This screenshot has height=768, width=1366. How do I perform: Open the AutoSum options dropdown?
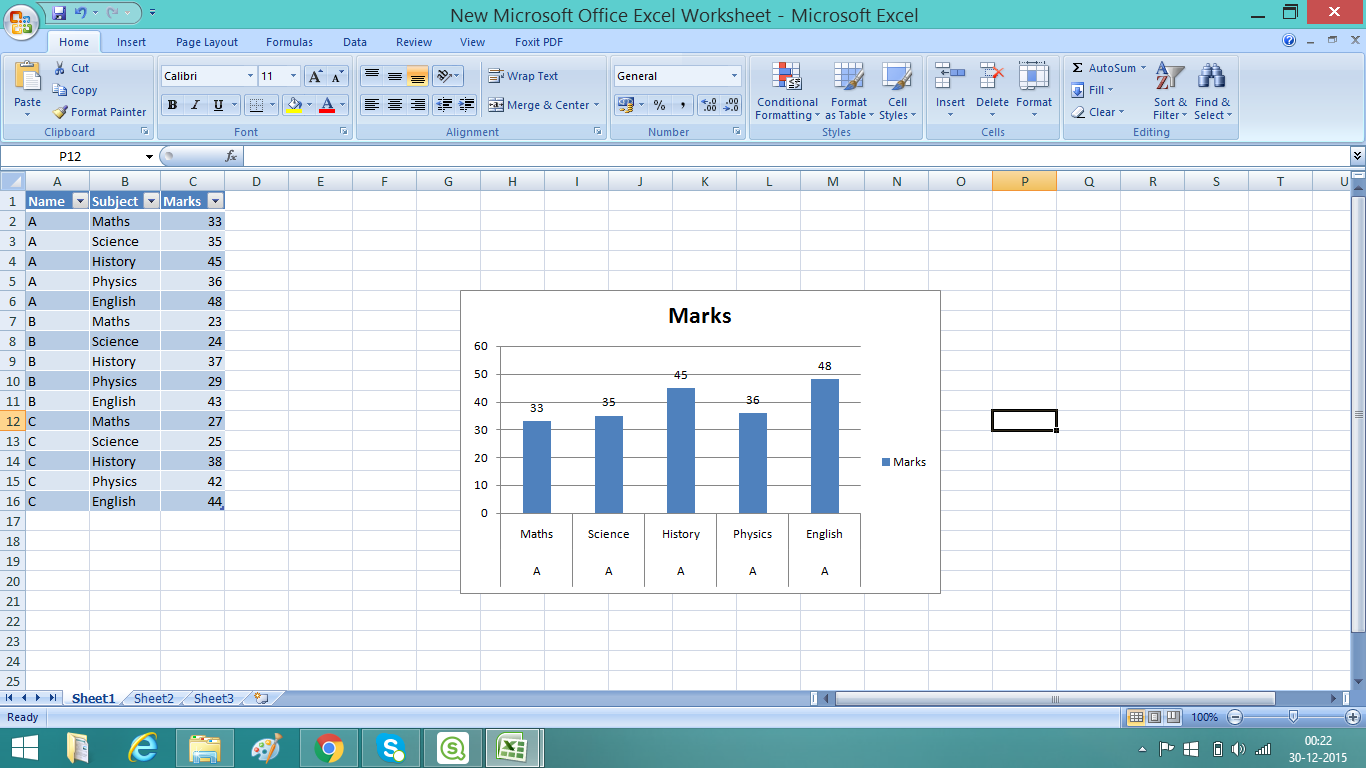click(1143, 68)
